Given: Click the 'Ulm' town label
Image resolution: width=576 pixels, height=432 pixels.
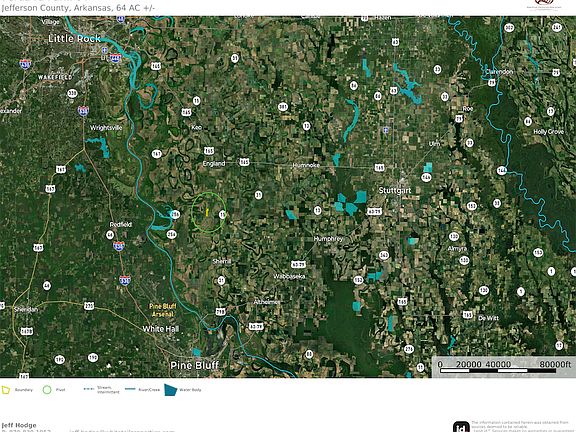Looking at the screenshot, I should tap(435, 144).
